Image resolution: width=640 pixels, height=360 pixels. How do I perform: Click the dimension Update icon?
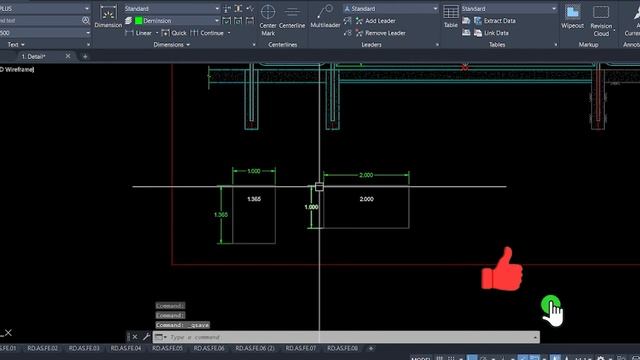(x=238, y=20)
